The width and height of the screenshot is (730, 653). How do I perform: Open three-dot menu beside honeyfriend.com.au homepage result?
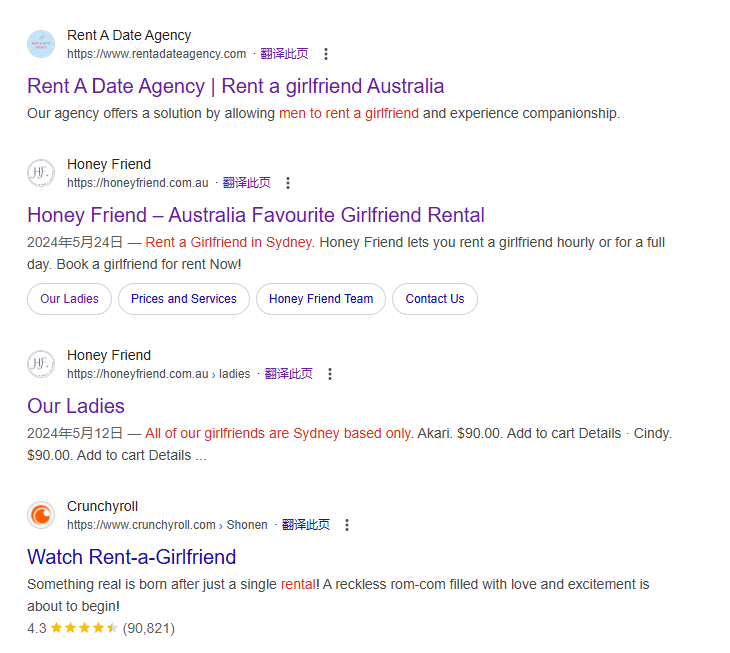click(288, 183)
